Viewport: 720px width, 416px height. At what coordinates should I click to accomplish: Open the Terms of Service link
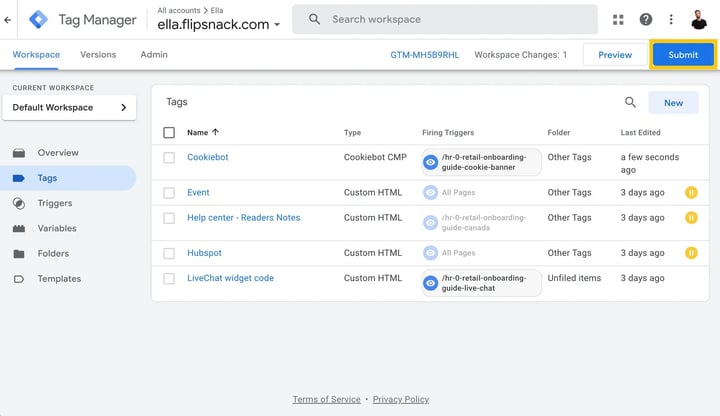(x=326, y=399)
